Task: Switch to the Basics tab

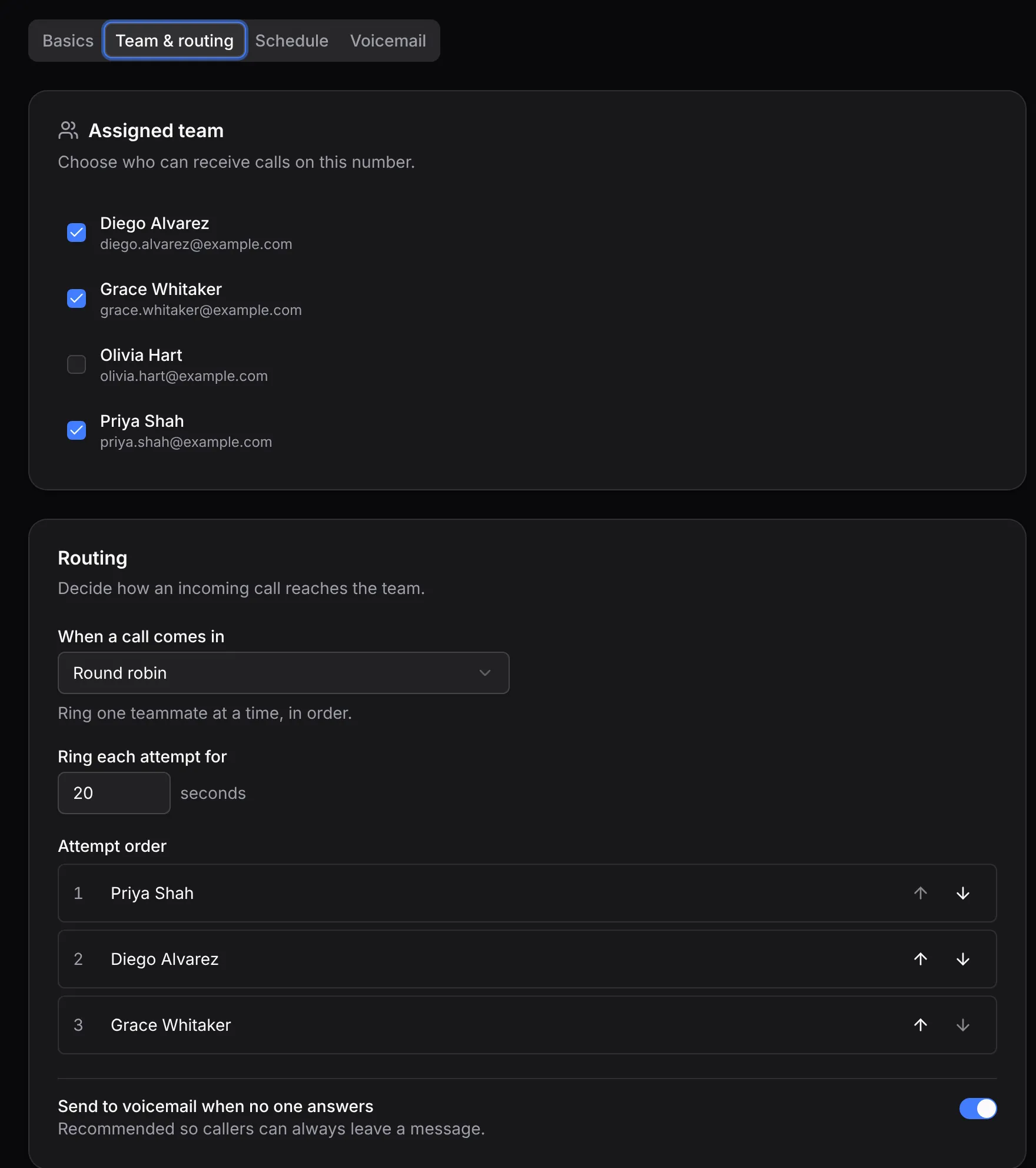Action: coord(68,41)
